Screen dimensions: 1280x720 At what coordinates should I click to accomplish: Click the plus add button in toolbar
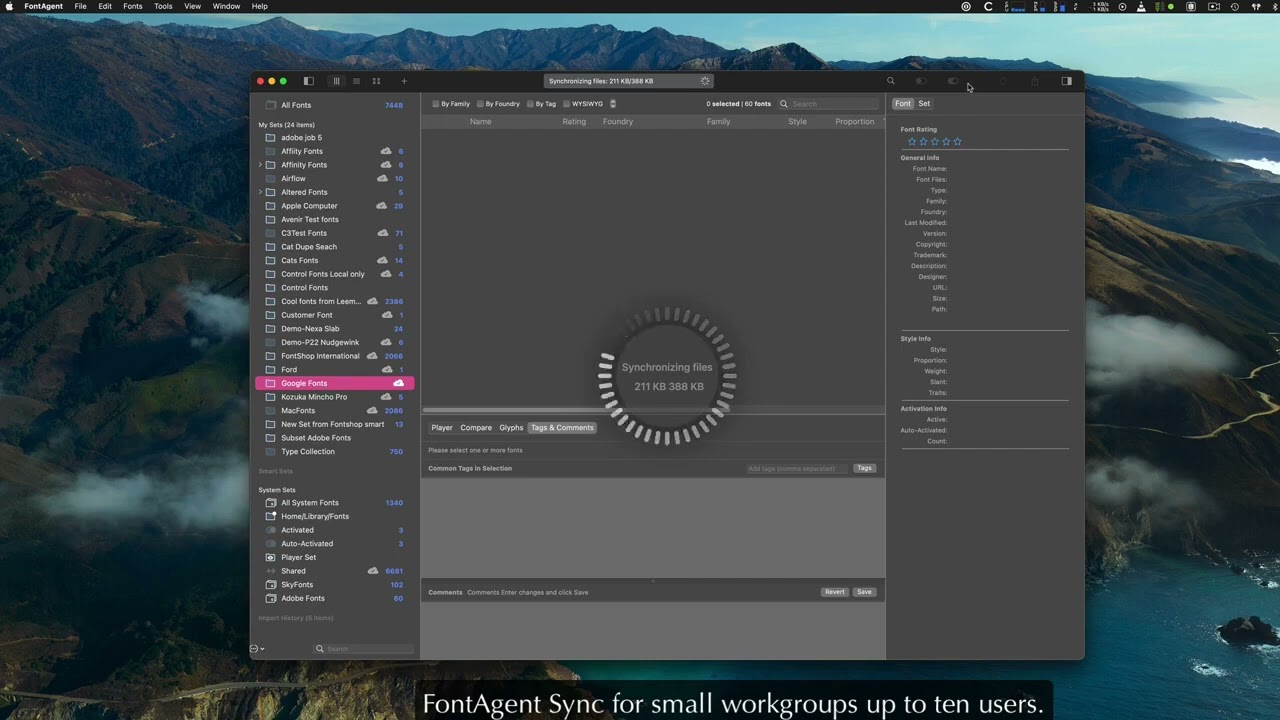[x=404, y=81]
